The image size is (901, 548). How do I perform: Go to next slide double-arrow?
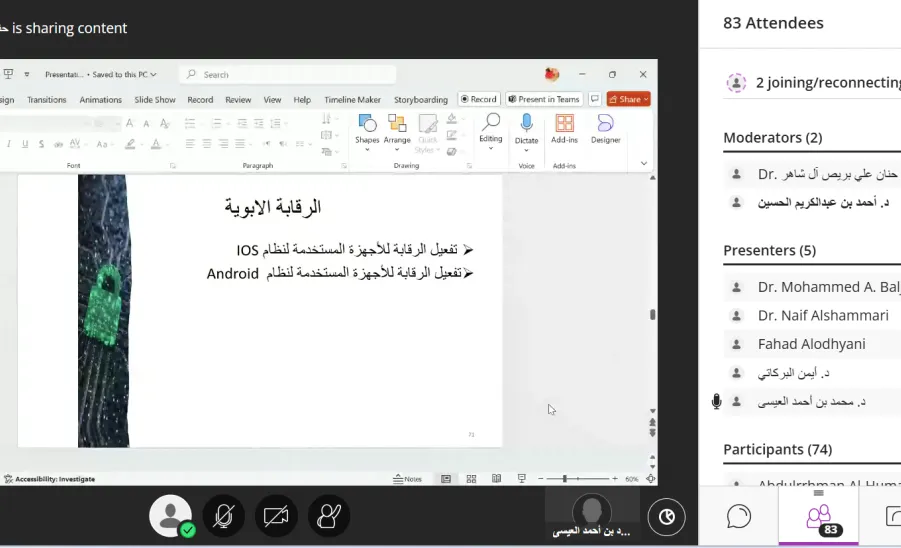[653, 433]
